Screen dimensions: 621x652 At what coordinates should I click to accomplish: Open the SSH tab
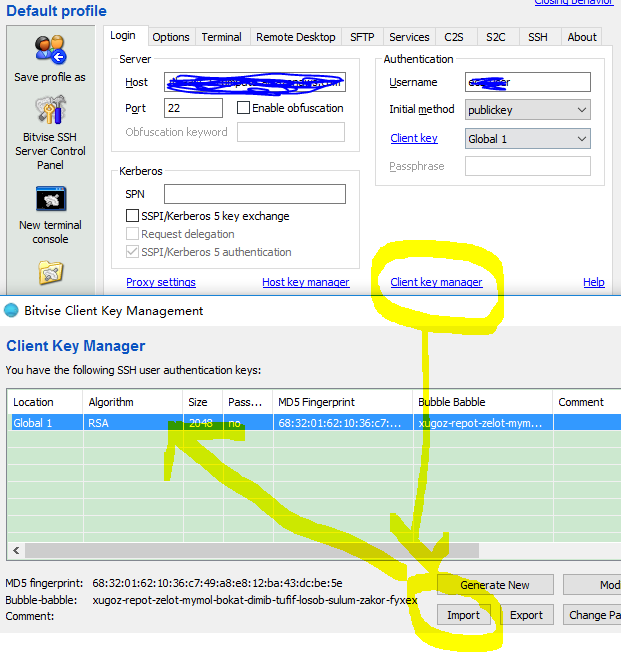pyautogui.click(x=538, y=37)
